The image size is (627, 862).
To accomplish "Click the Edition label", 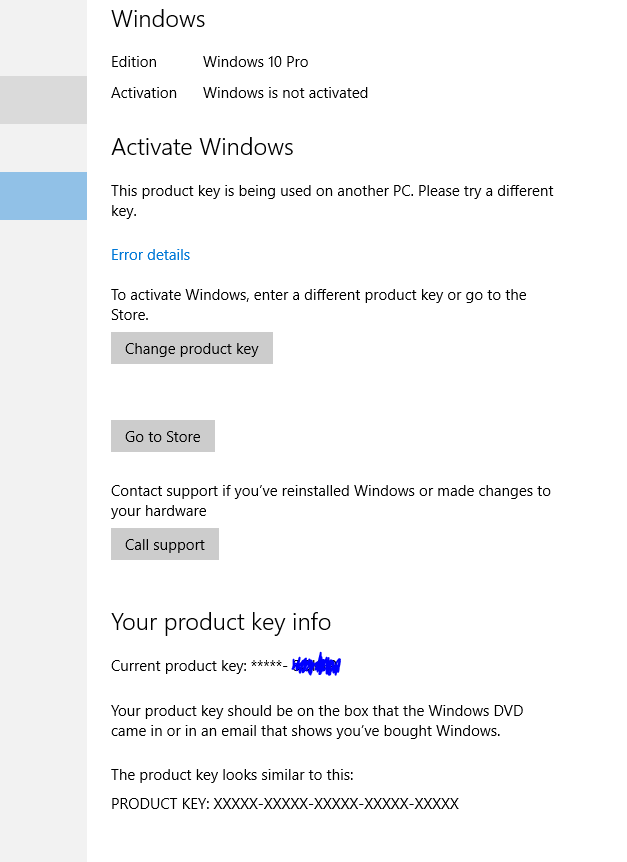I will tap(133, 62).
